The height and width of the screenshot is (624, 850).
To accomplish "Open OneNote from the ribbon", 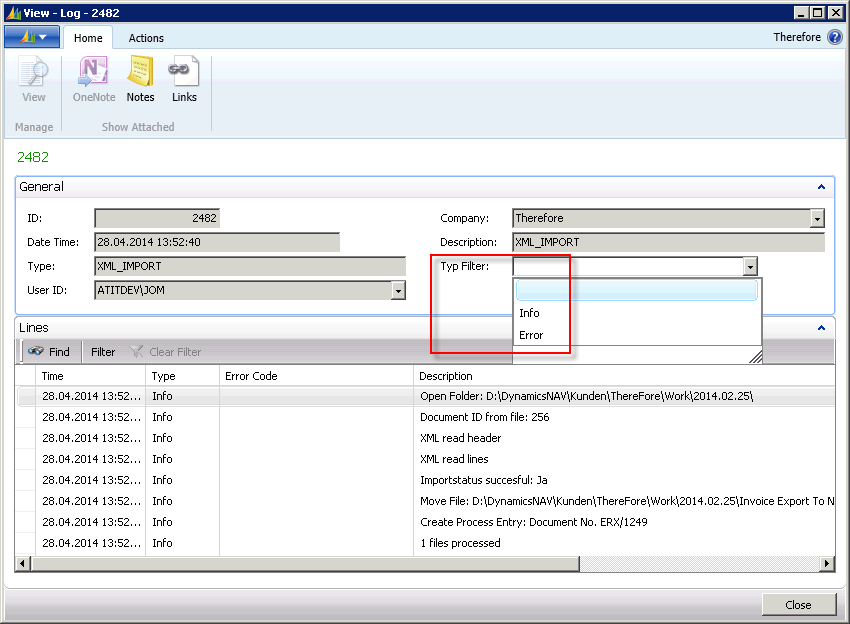I will [94, 80].
